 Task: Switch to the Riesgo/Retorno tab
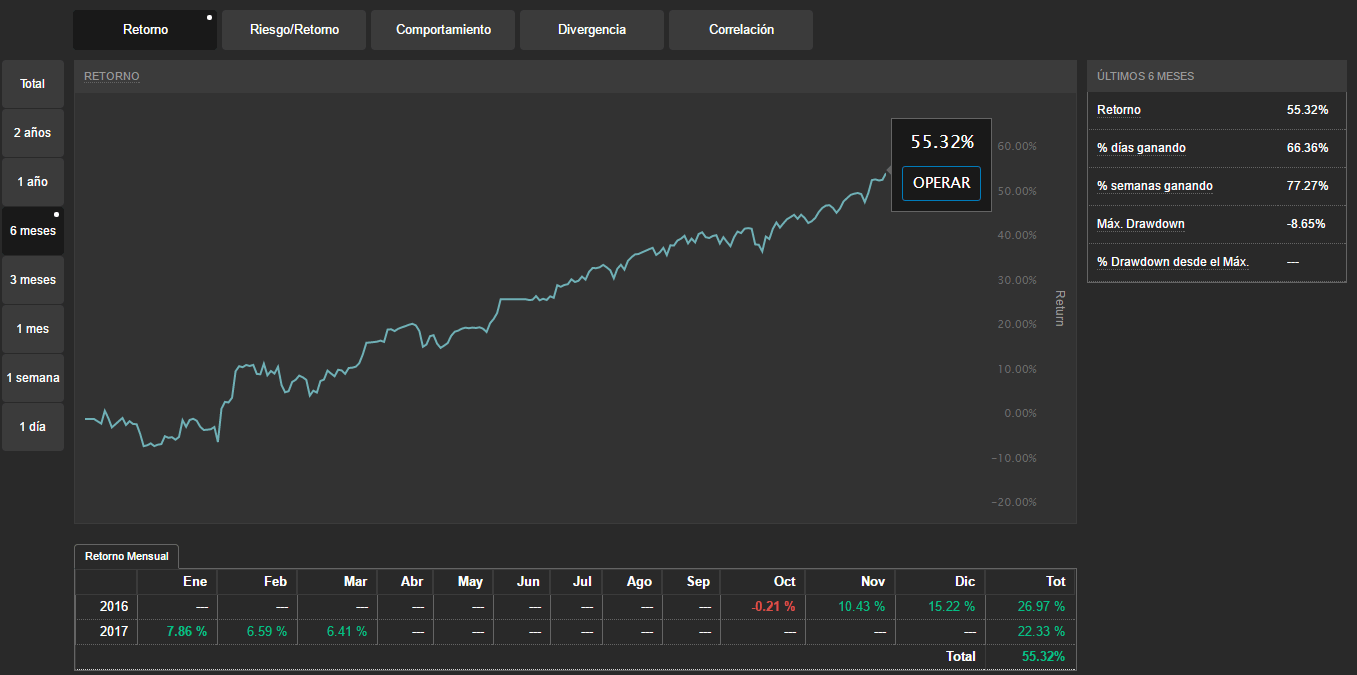point(294,30)
